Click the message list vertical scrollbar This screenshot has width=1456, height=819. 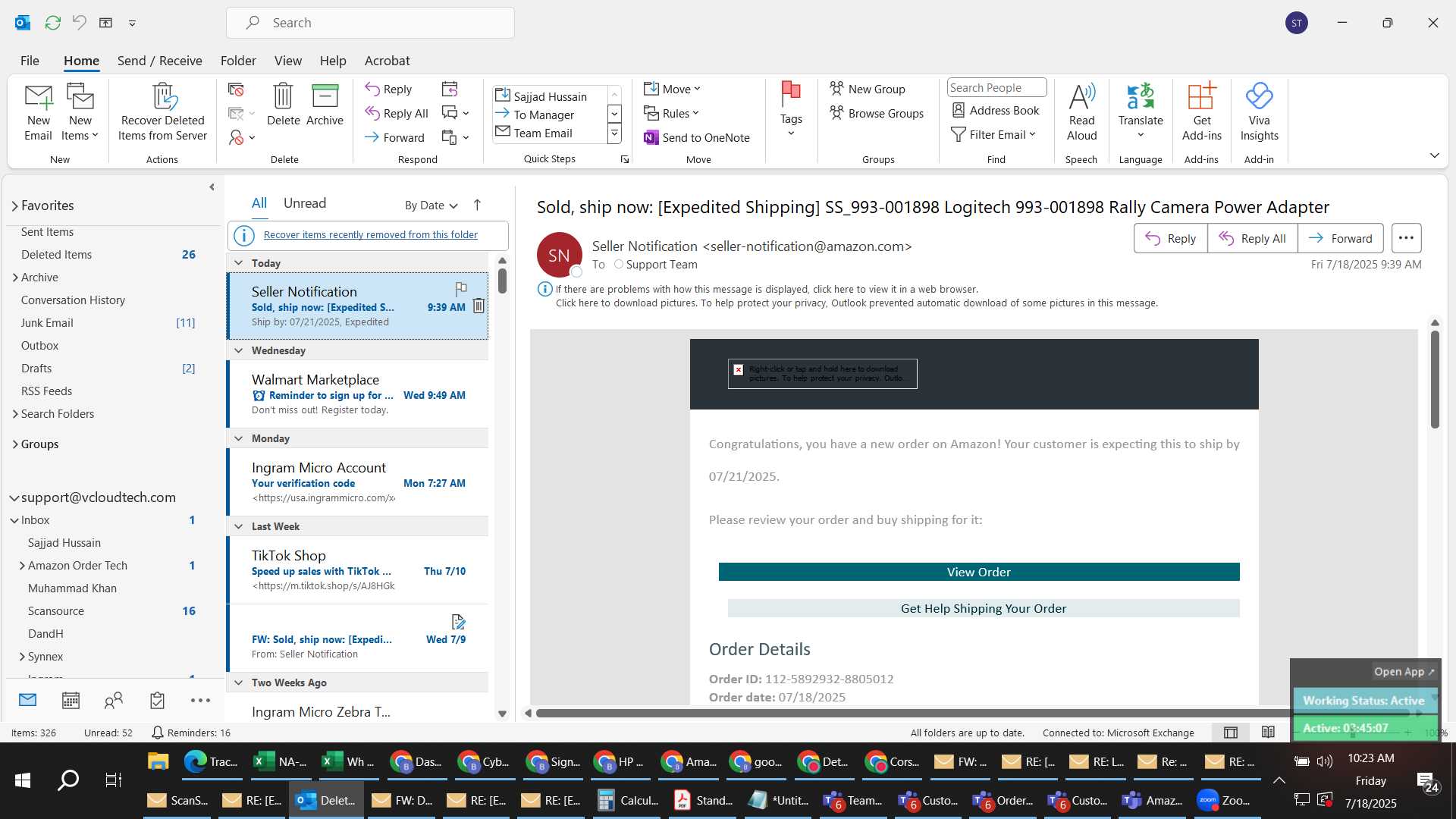pyautogui.click(x=502, y=281)
